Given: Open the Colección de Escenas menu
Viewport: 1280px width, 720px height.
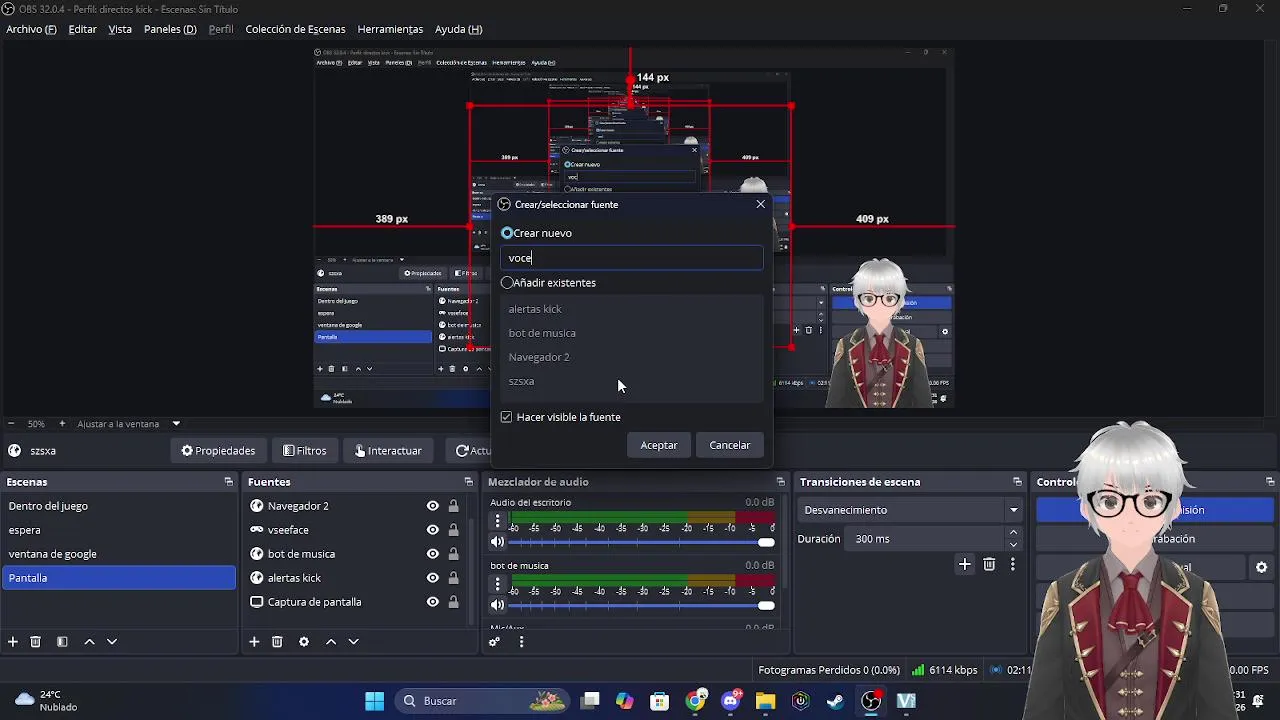Looking at the screenshot, I should point(295,29).
